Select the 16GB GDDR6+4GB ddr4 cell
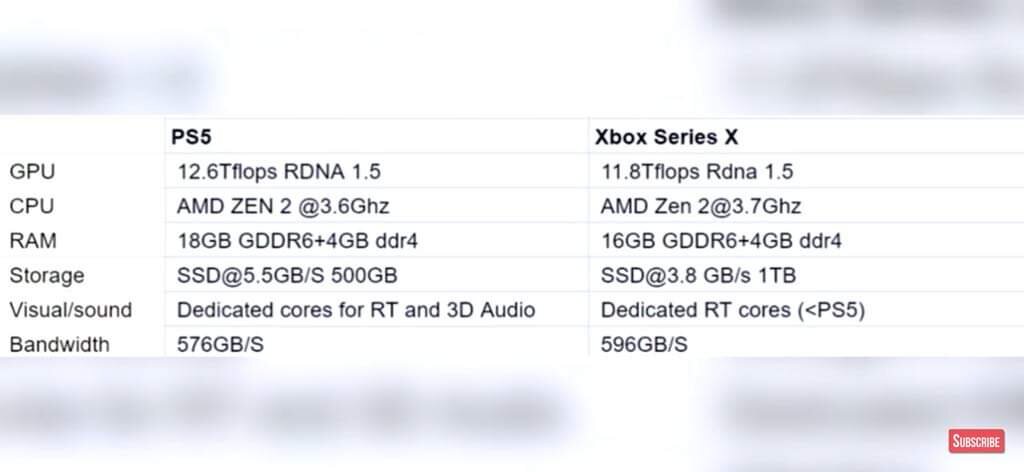Image resolution: width=1024 pixels, height=472 pixels. pos(721,241)
